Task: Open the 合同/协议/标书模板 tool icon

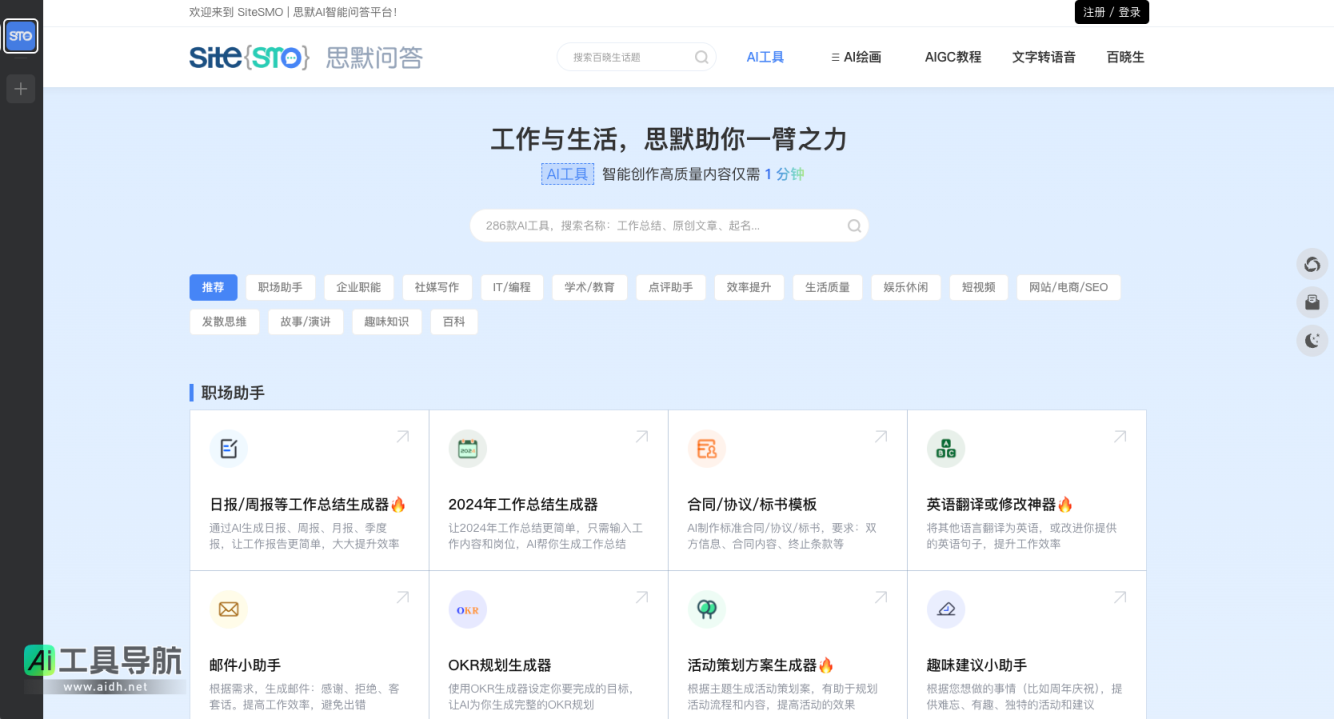Action: pyautogui.click(x=707, y=449)
